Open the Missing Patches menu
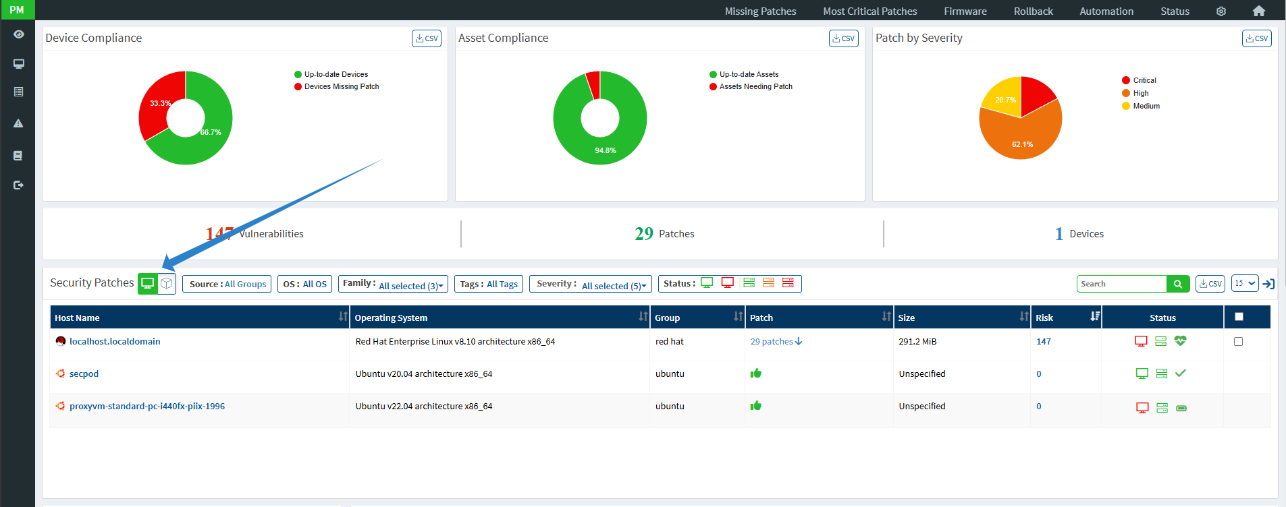Image resolution: width=1286 pixels, height=507 pixels. click(760, 11)
